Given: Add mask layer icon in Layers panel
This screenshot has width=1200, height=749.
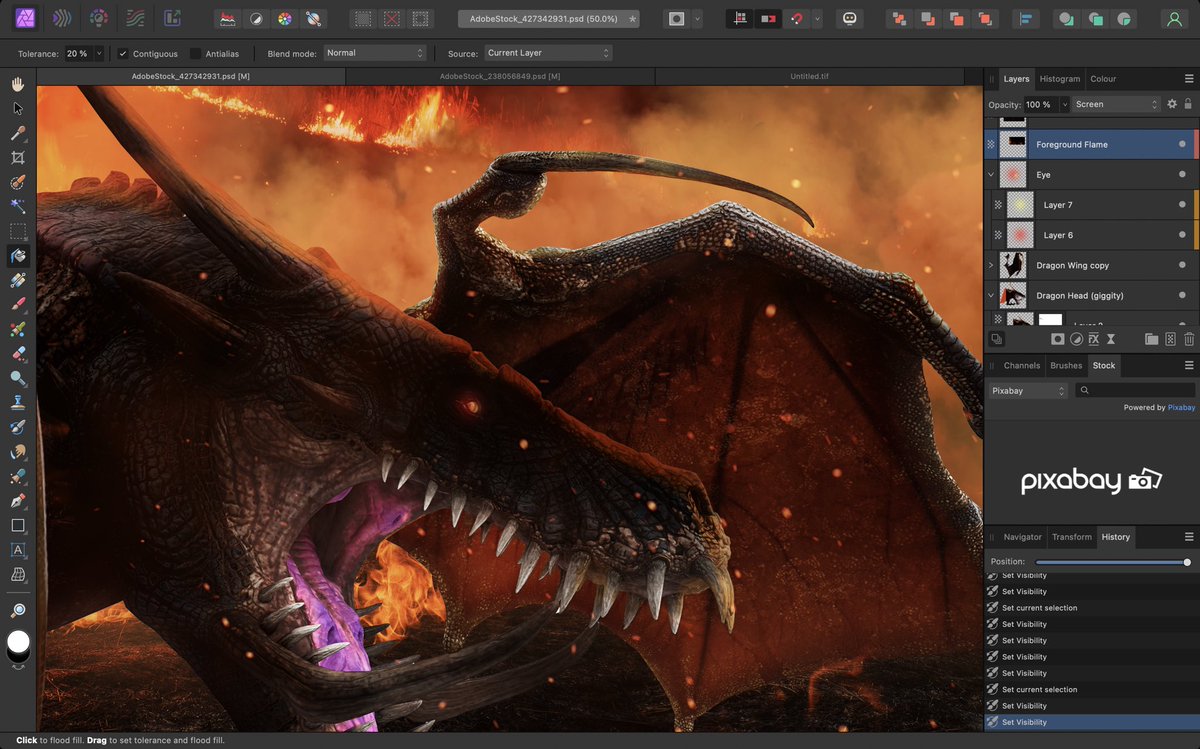Looking at the screenshot, I should [x=1057, y=339].
